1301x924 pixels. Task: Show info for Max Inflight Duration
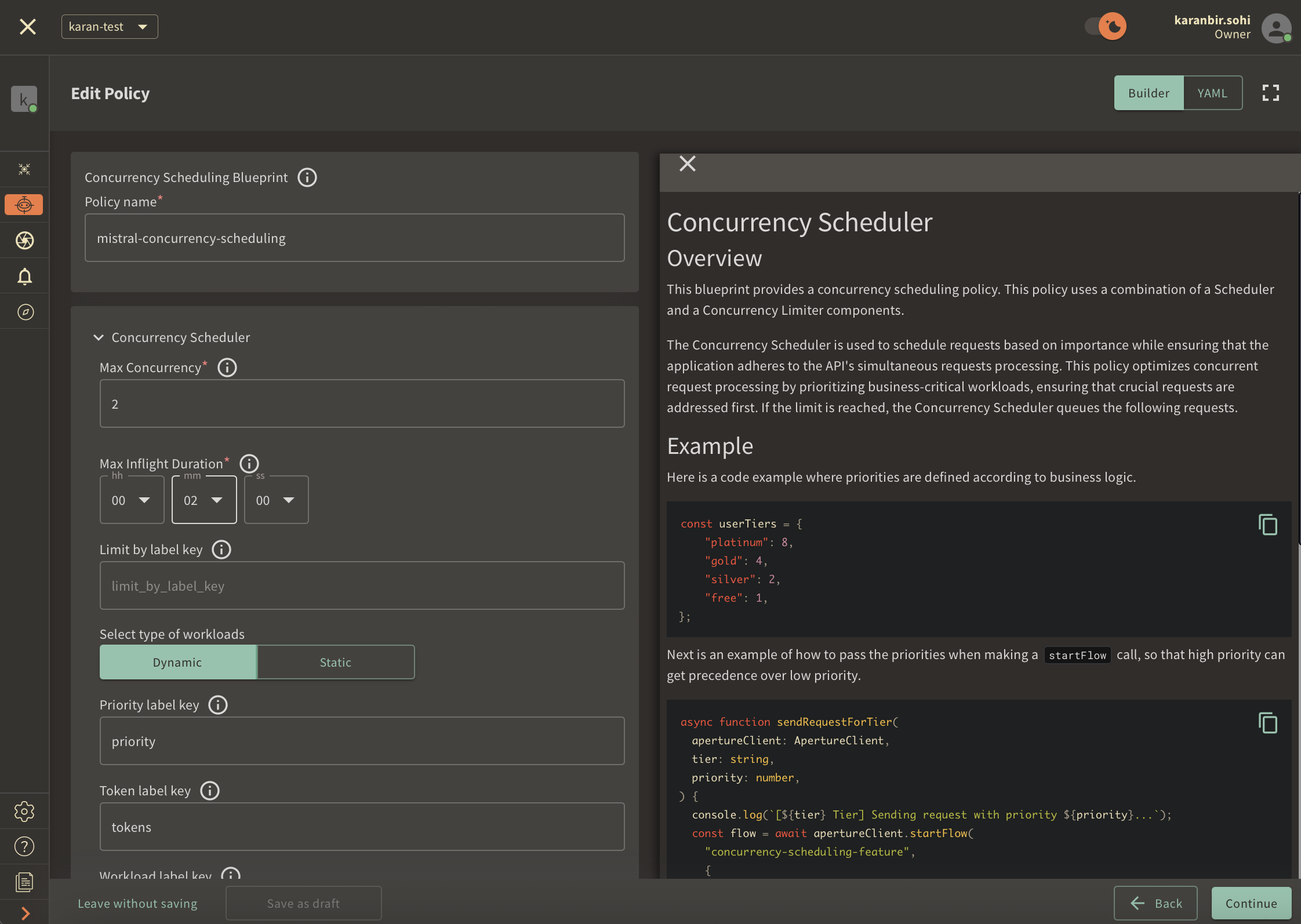(x=249, y=464)
